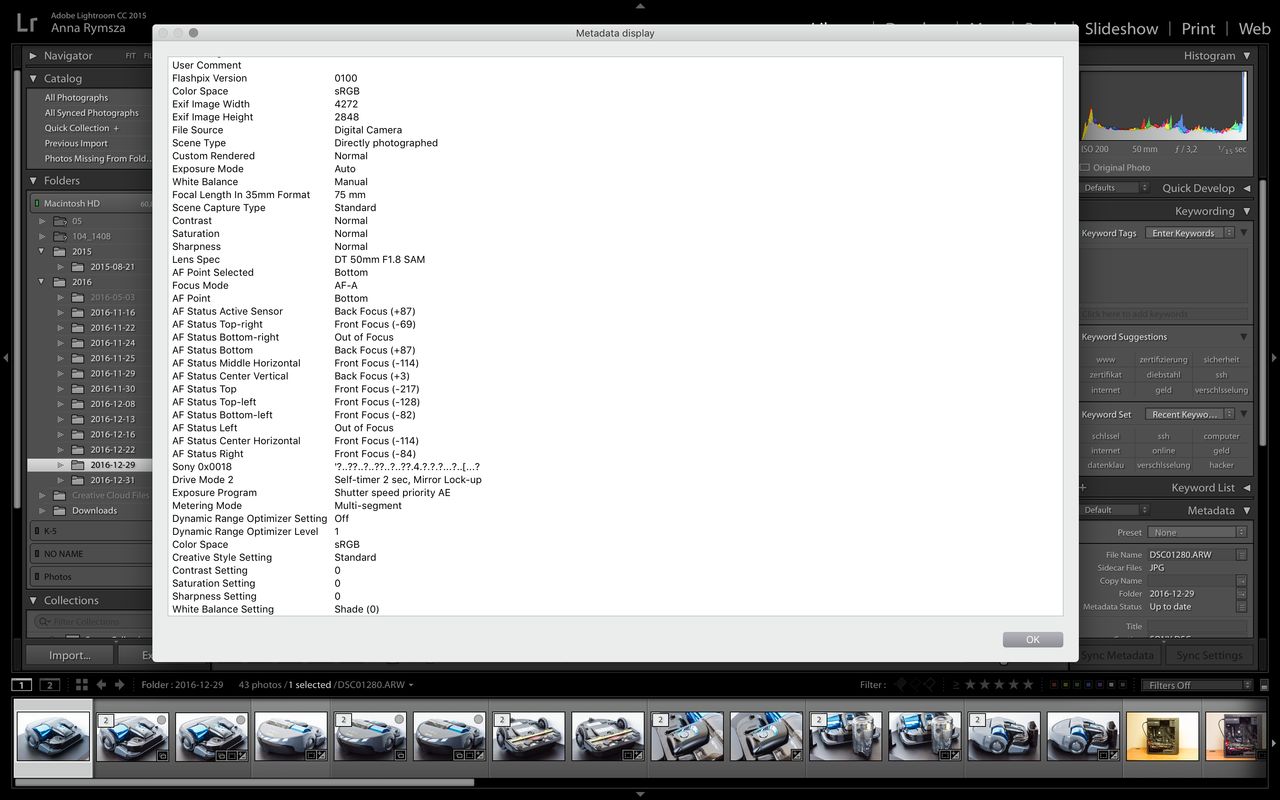
Task: Filter by flagged status flag icon
Action: 900,685
